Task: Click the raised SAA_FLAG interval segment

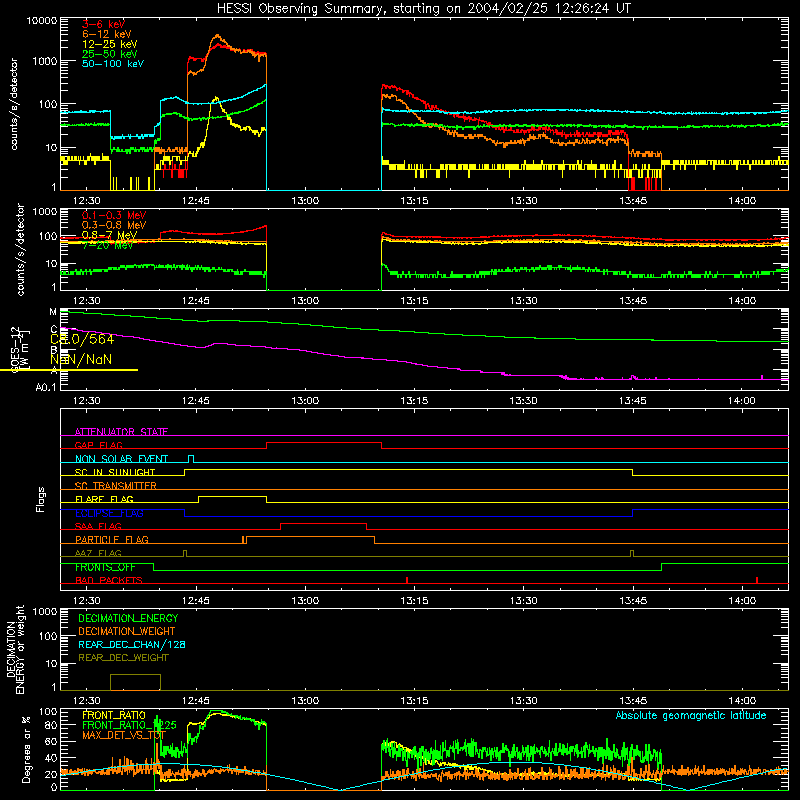Action: pyautogui.click(x=323, y=523)
